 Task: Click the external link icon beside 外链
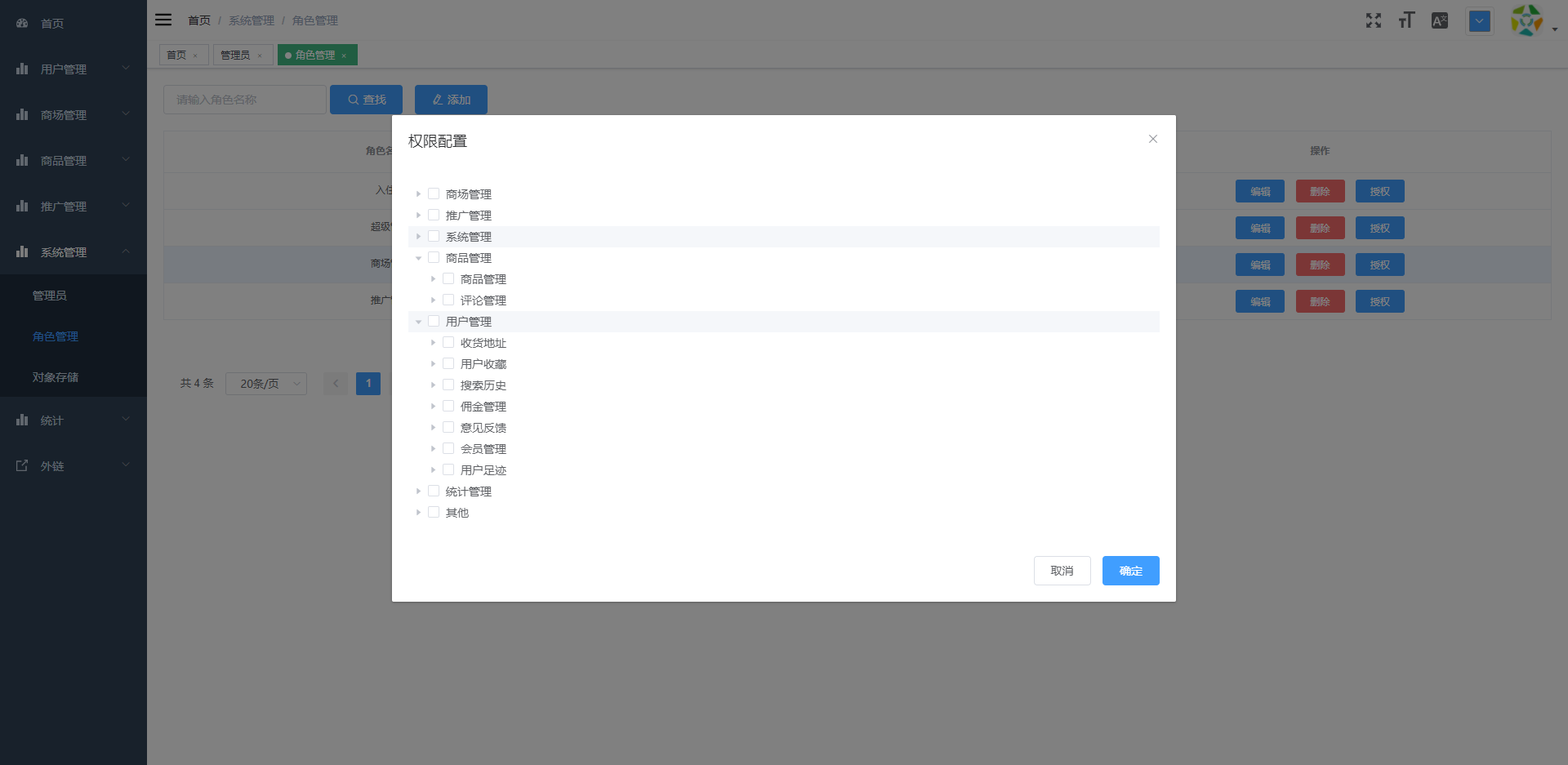coord(20,465)
